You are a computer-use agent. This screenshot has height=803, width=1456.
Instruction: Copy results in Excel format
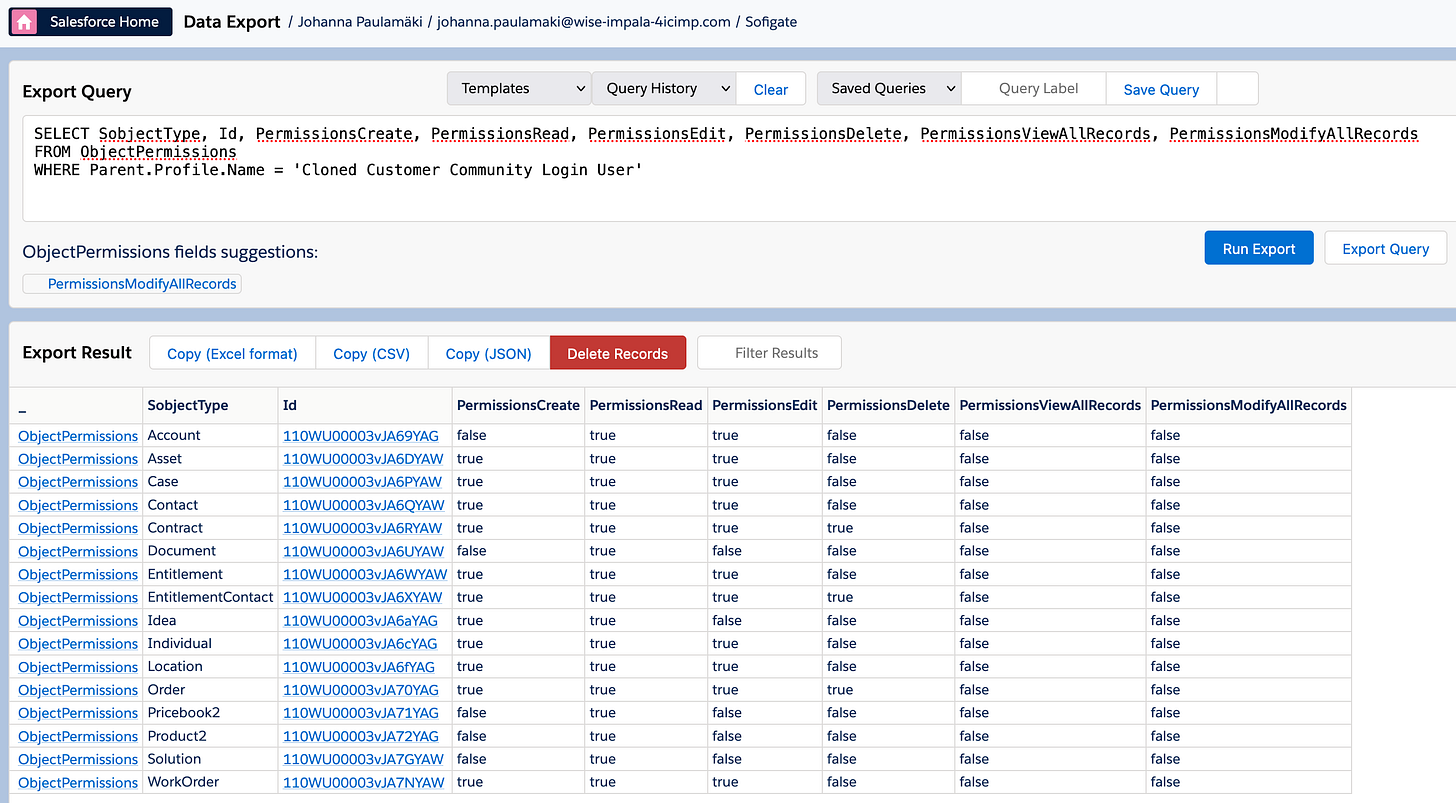click(232, 353)
